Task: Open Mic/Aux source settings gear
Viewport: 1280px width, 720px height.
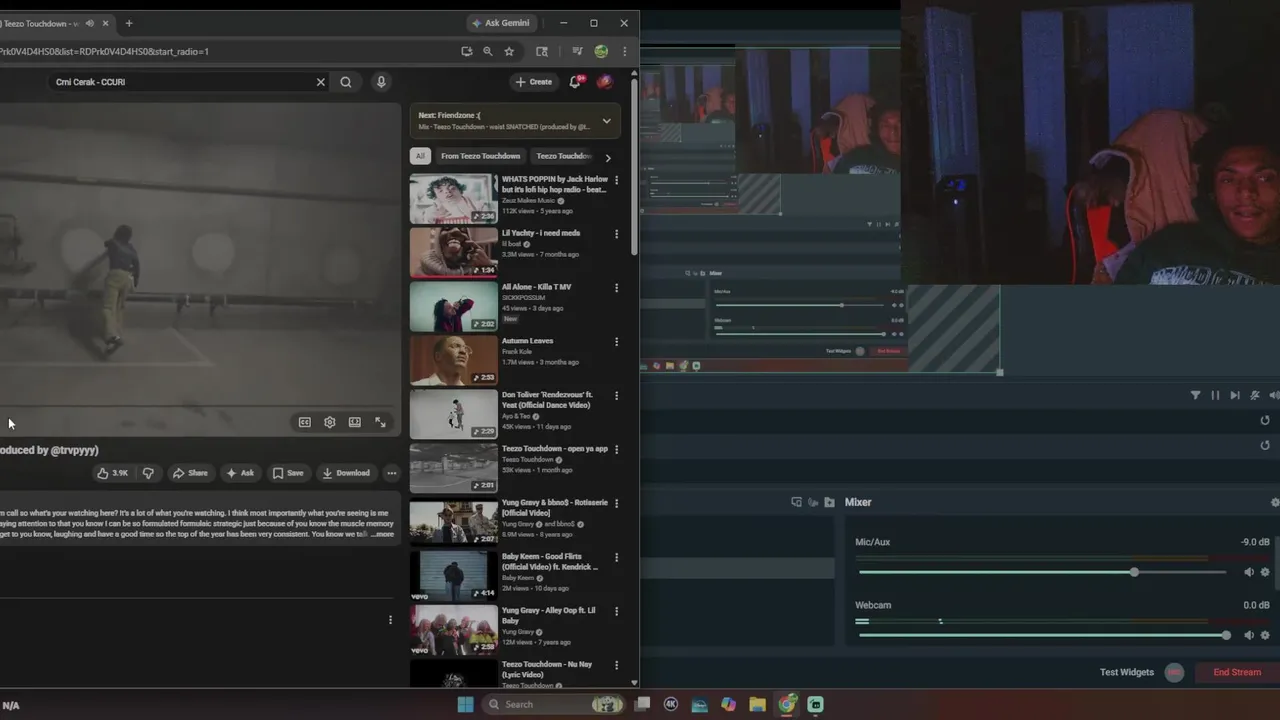Action: click(x=1265, y=572)
